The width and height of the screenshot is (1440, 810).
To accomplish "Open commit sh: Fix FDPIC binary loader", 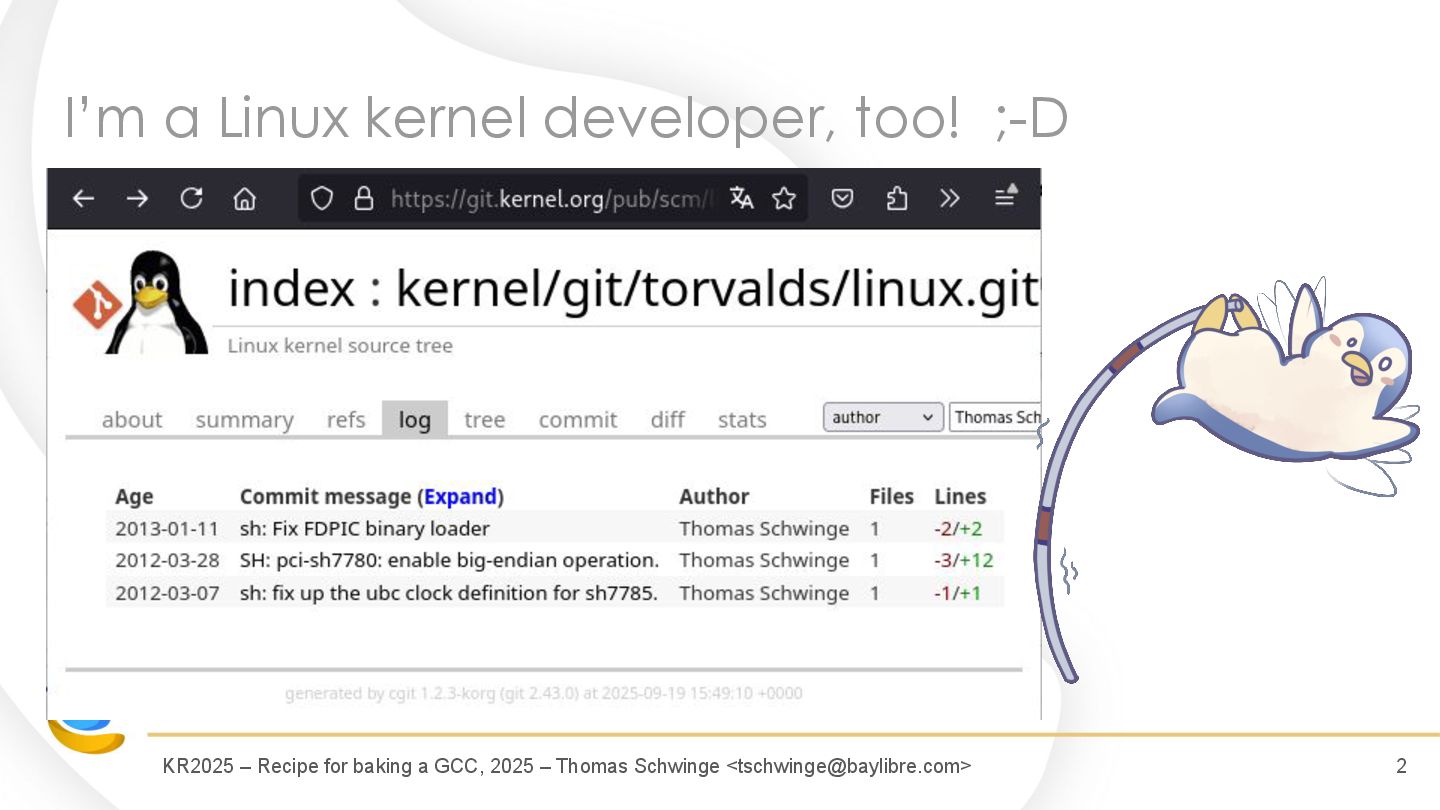I will click(x=365, y=528).
